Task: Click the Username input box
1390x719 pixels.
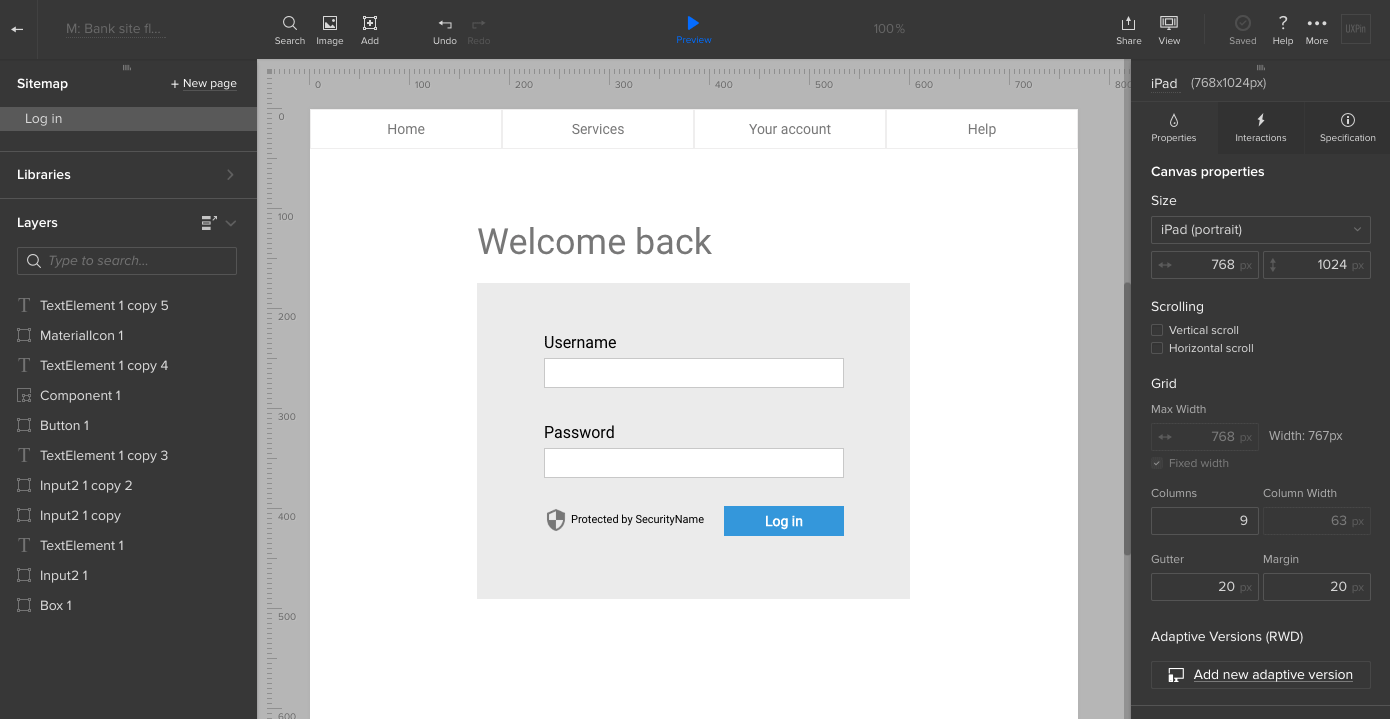Action: [x=694, y=373]
